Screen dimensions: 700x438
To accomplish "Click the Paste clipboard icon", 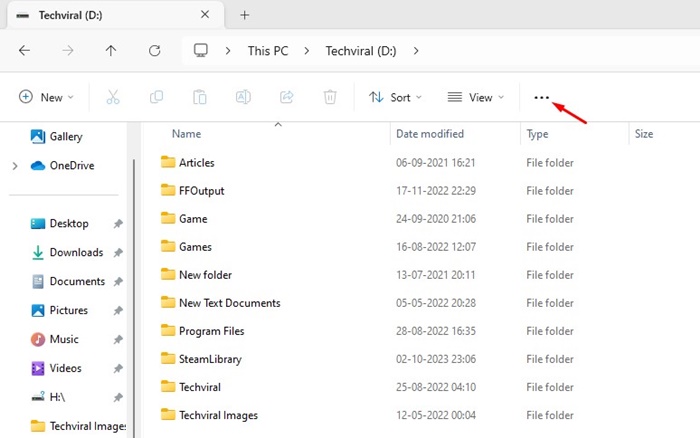I will [x=200, y=97].
